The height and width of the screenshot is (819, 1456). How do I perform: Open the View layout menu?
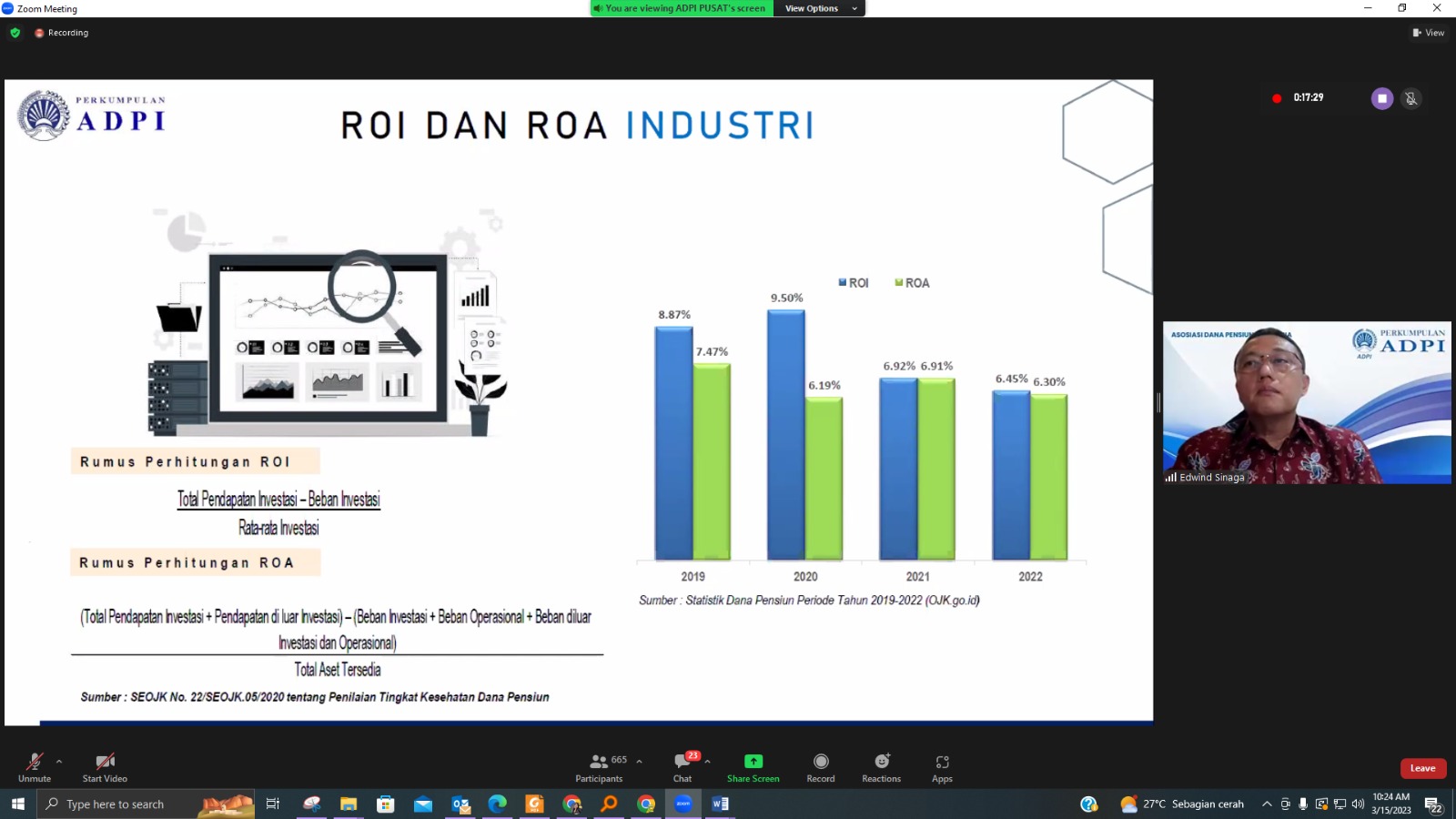1429,33
